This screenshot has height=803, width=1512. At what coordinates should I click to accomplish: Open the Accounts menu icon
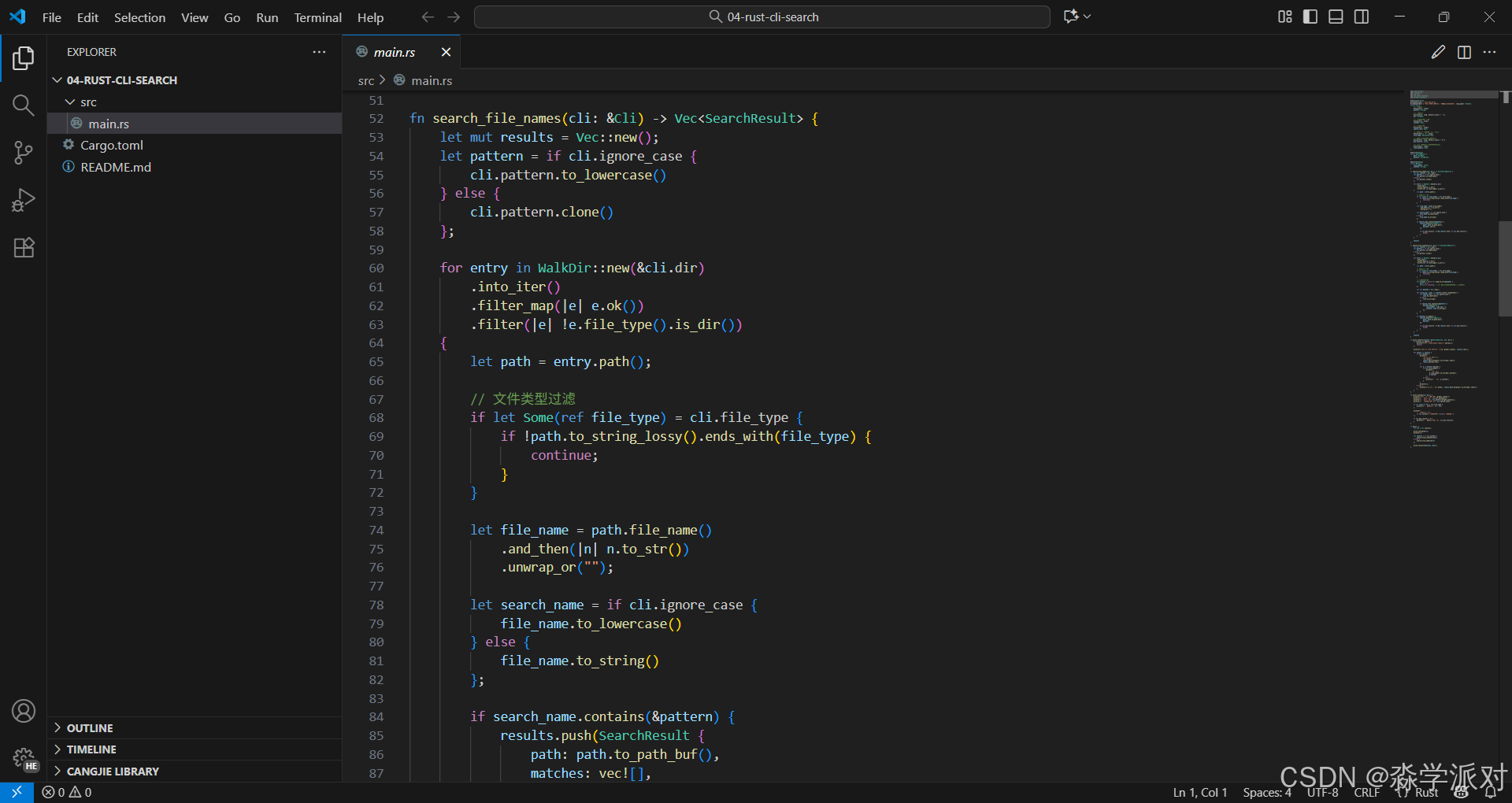pos(24,711)
